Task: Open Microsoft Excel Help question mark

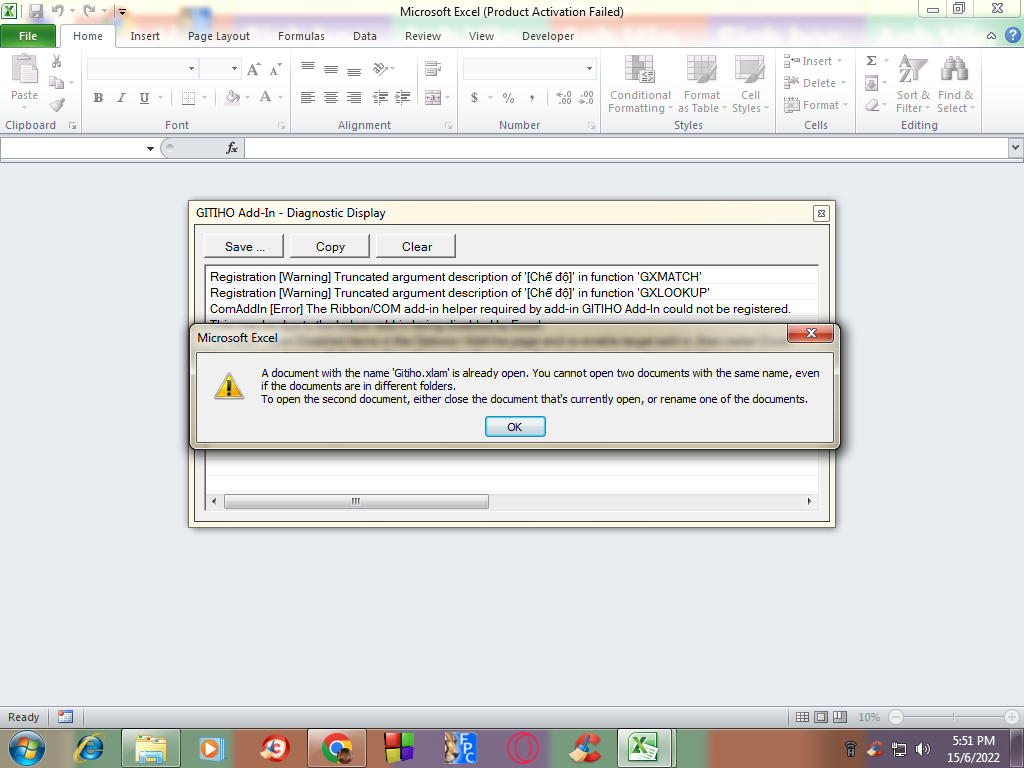Action: point(1012,36)
